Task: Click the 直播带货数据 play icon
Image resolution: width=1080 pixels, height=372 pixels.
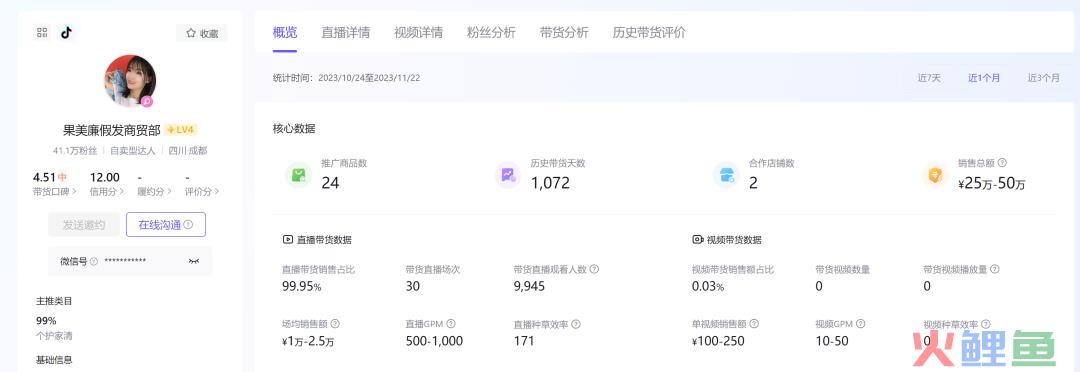Action: 288,240
